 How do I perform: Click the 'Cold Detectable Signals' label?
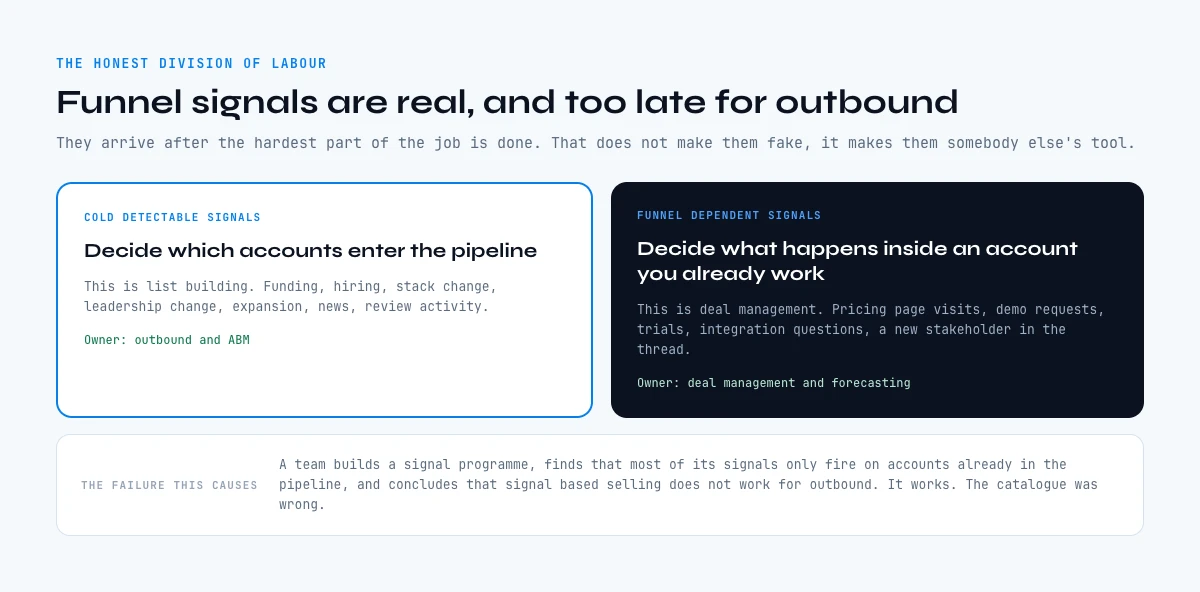click(x=172, y=217)
